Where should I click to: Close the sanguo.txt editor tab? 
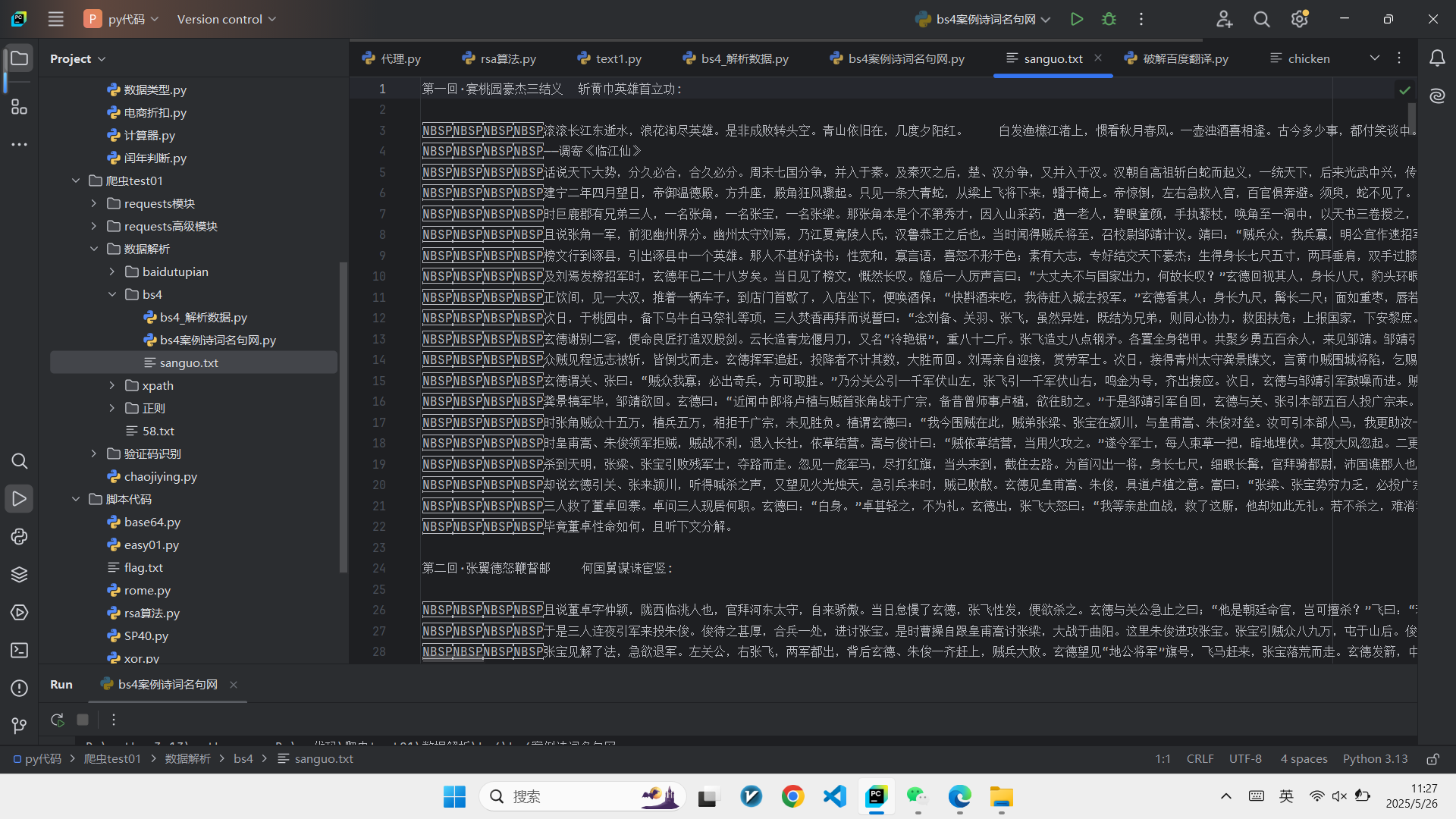1099,58
